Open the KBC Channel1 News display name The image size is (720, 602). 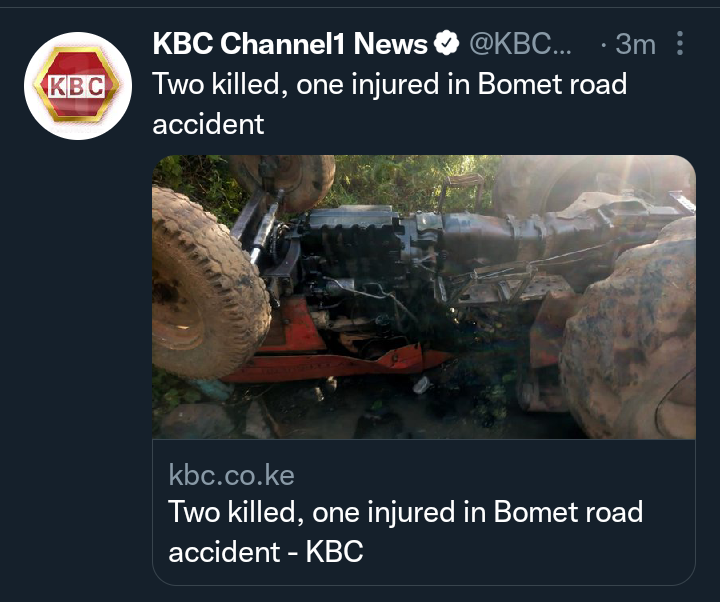coord(290,44)
